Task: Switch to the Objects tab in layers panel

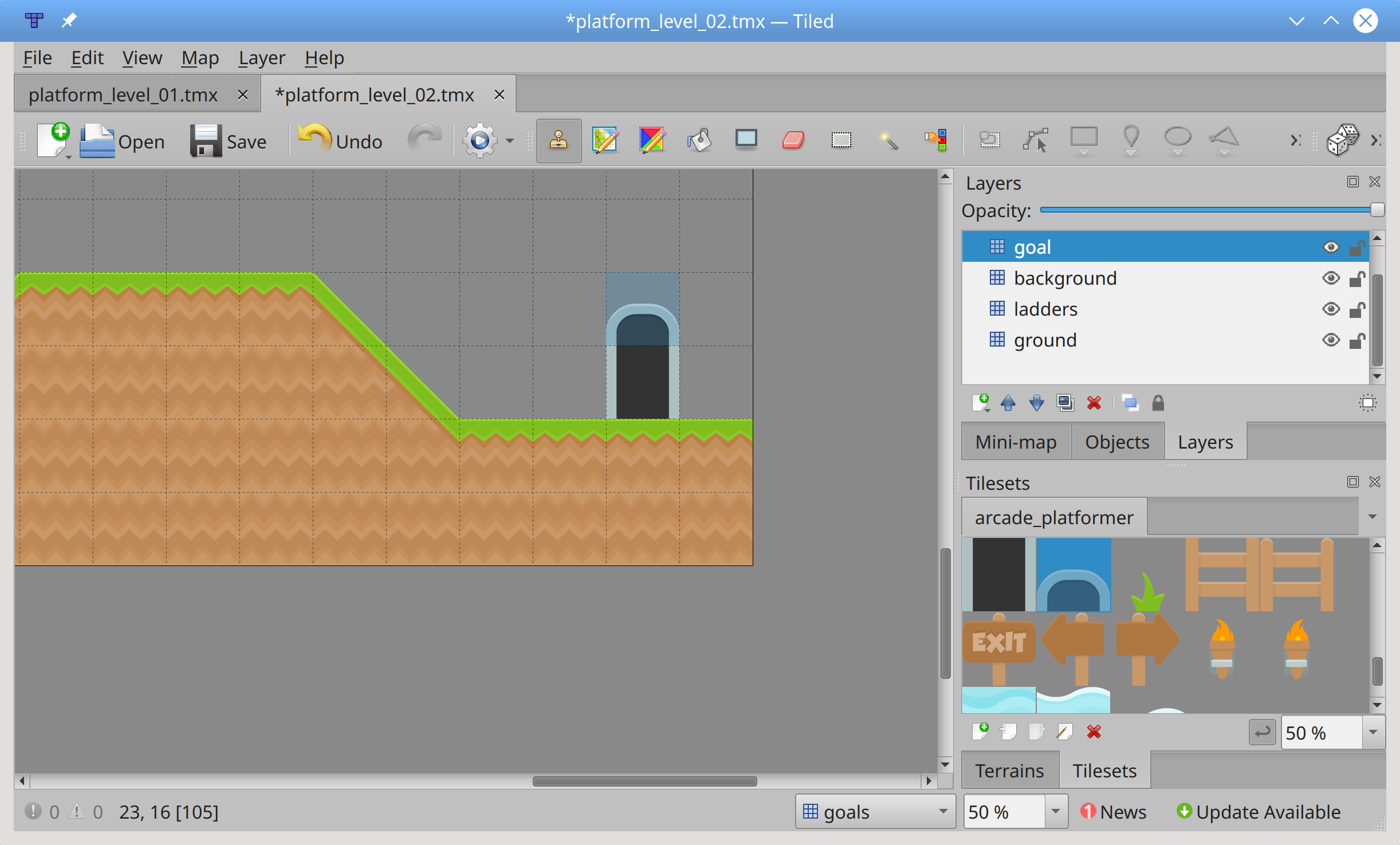Action: coord(1117,440)
